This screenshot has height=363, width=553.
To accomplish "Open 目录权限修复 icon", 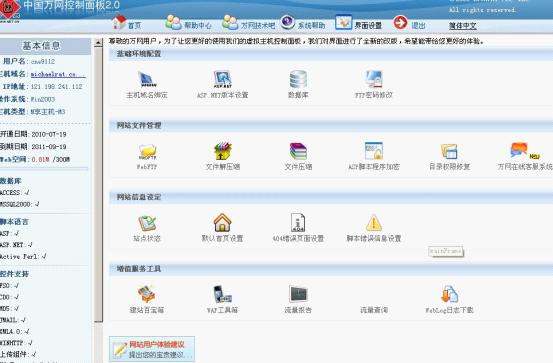I will [x=449, y=152].
